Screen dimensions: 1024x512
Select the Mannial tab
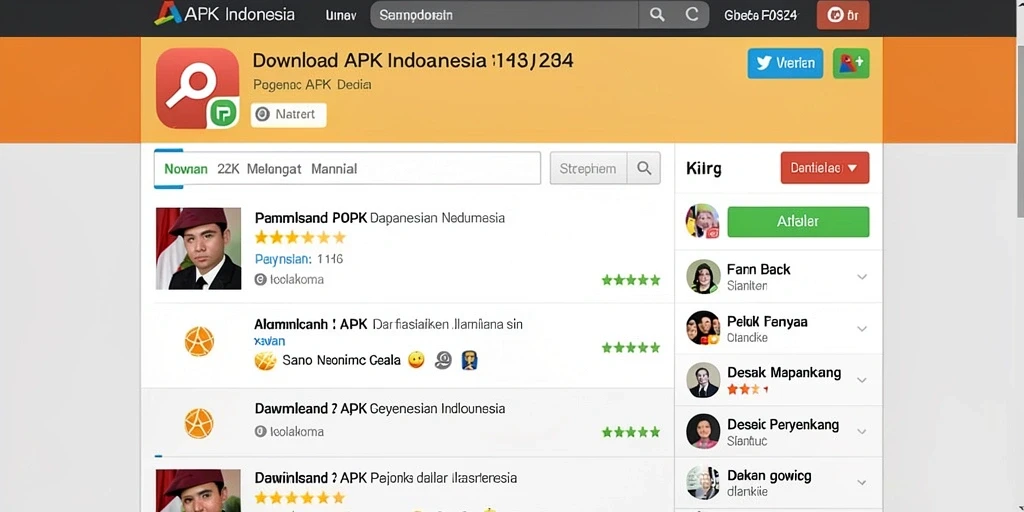(x=334, y=169)
